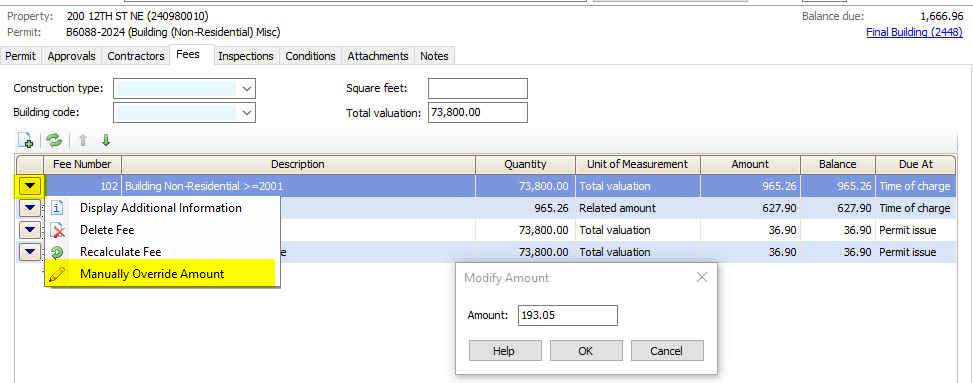Switch to the Permit tab
The height and width of the screenshot is (383, 973).
(21, 56)
